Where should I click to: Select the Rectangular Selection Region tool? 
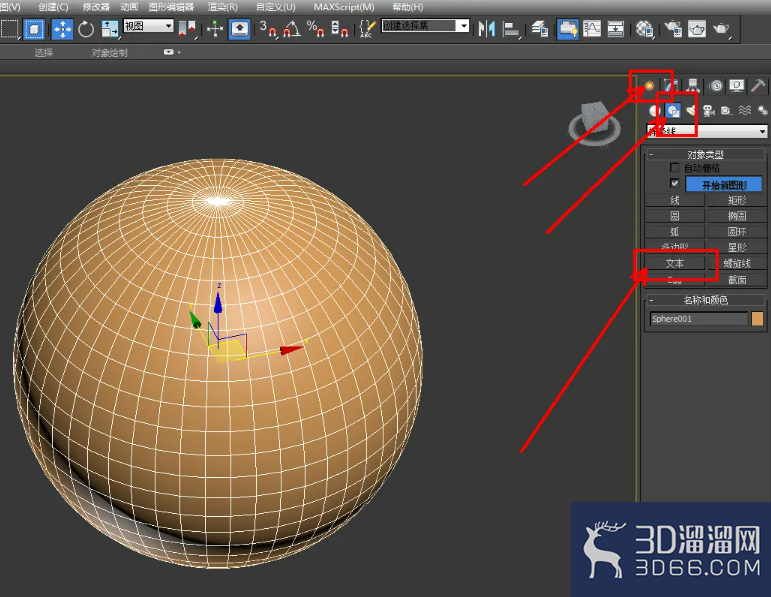coord(10,29)
